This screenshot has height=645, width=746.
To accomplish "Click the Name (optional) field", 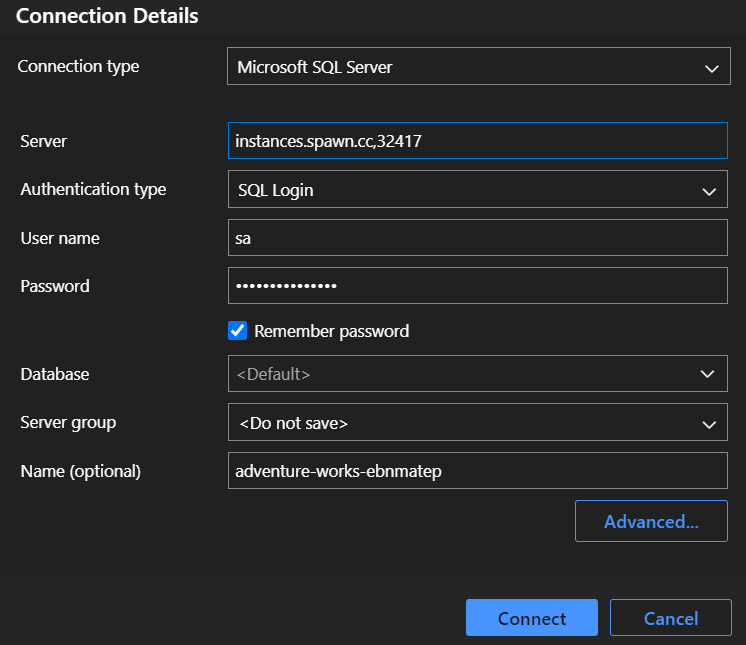I will click(478, 470).
